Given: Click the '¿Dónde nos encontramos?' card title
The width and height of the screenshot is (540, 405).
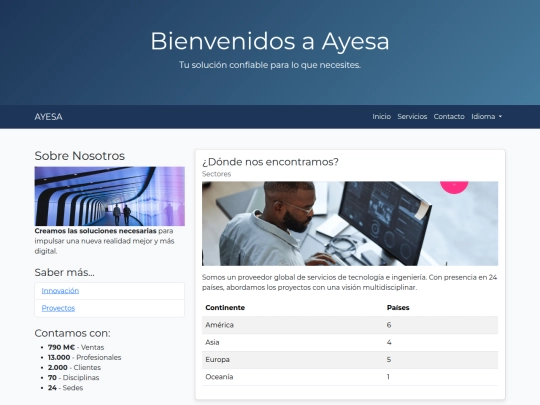Looking at the screenshot, I should click(x=270, y=162).
